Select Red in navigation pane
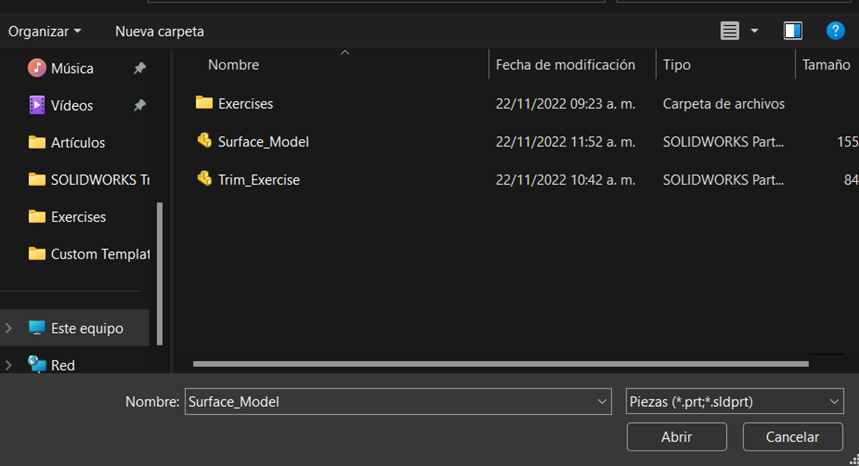 [62, 365]
